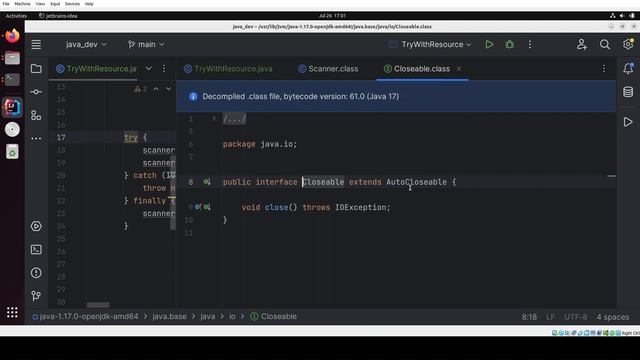This screenshot has height=360, width=640.
Task: Click the try keyword on line 17
Action: click(x=131, y=138)
